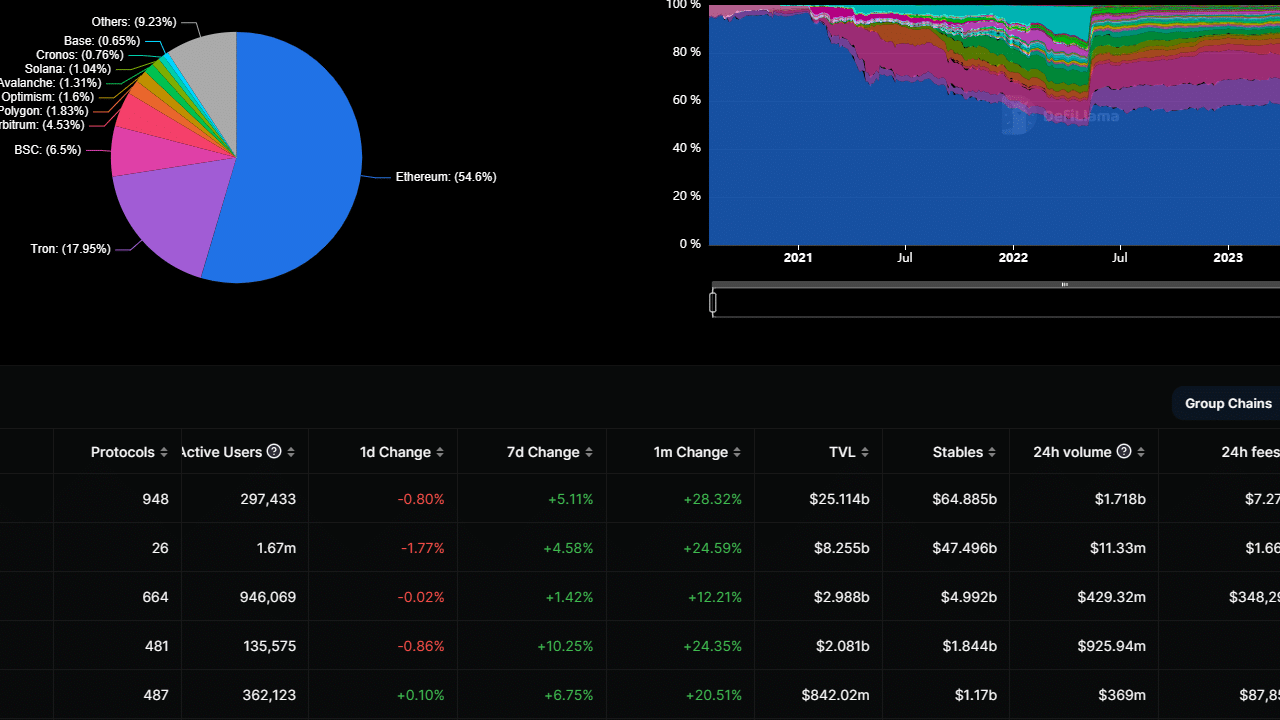Select the 1.67m active users cell
The height and width of the screenshot is (720, 1280).
click(x=276, y=548)
